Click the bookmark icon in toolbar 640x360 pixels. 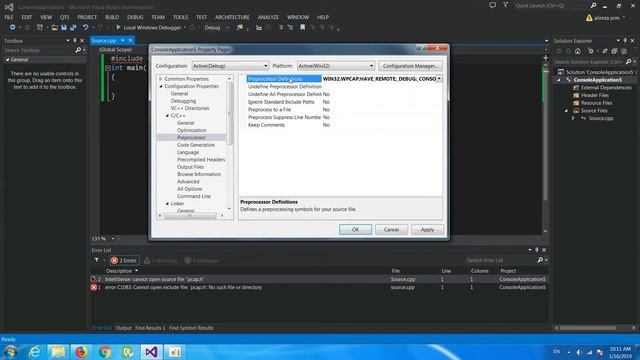302,27
